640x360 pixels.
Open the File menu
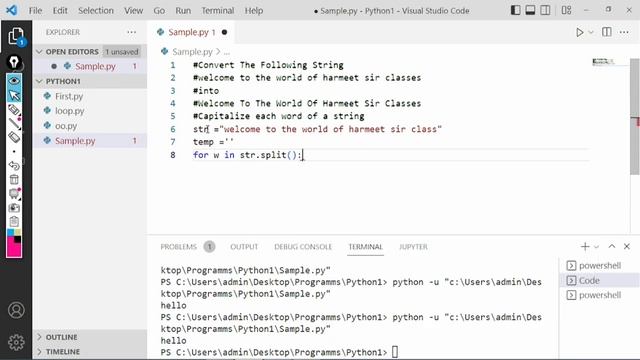[x=35, y=11]
